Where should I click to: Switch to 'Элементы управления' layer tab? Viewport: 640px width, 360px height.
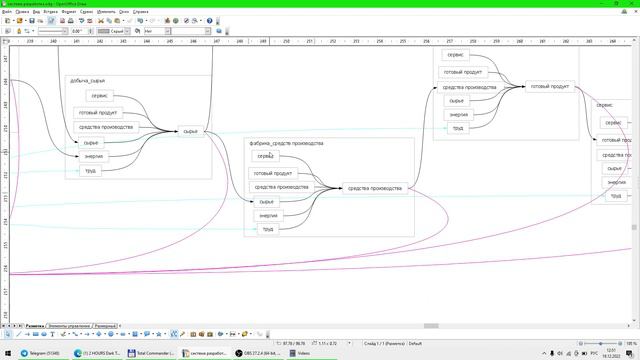tap(69, 326)
